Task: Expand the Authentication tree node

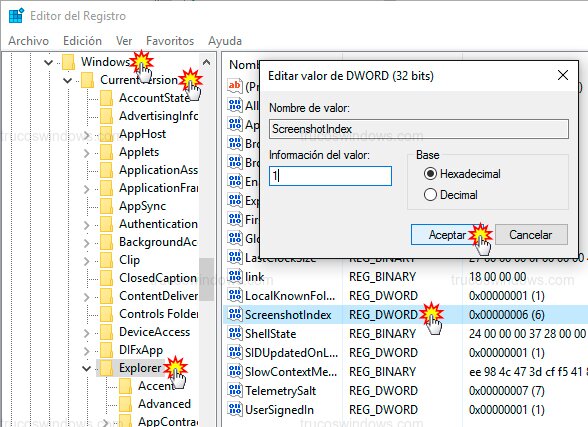Action: click(87, 225)
